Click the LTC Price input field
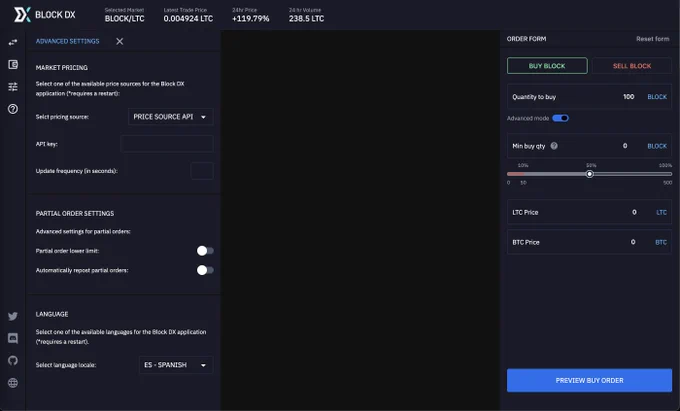 pyautogui.click(x=589, y=212)
